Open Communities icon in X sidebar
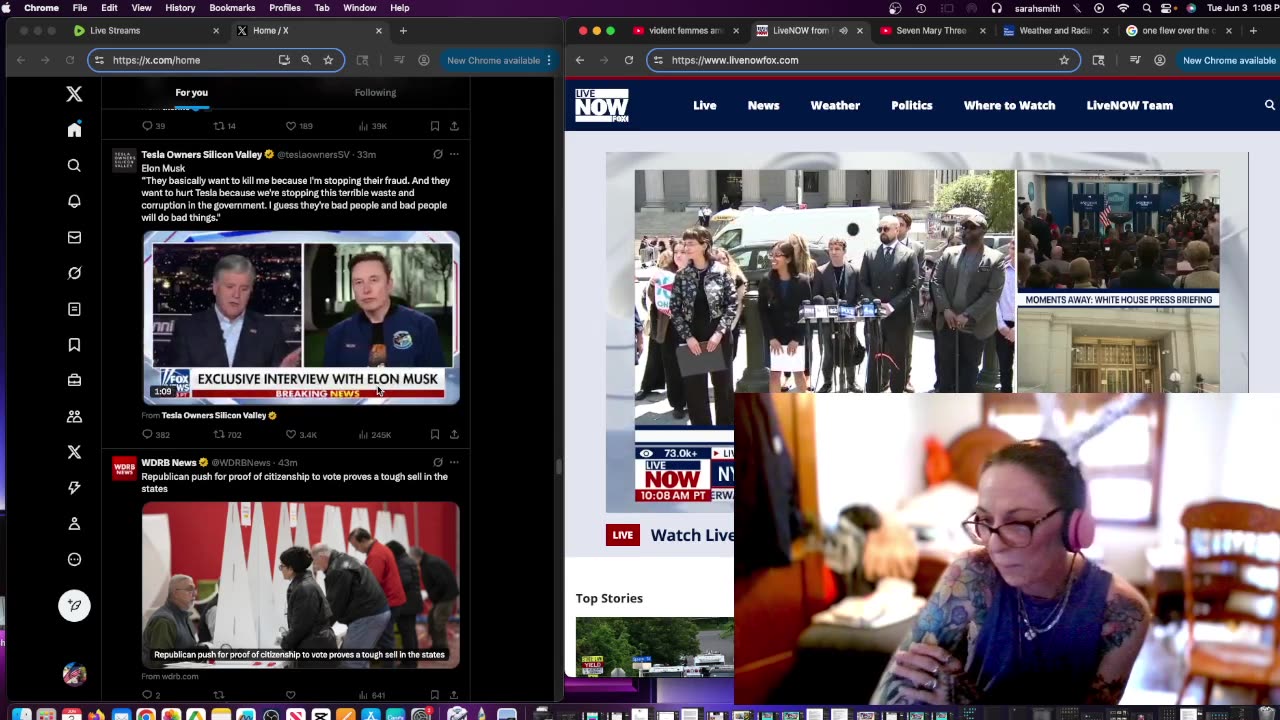 click(x=74, y=416)
